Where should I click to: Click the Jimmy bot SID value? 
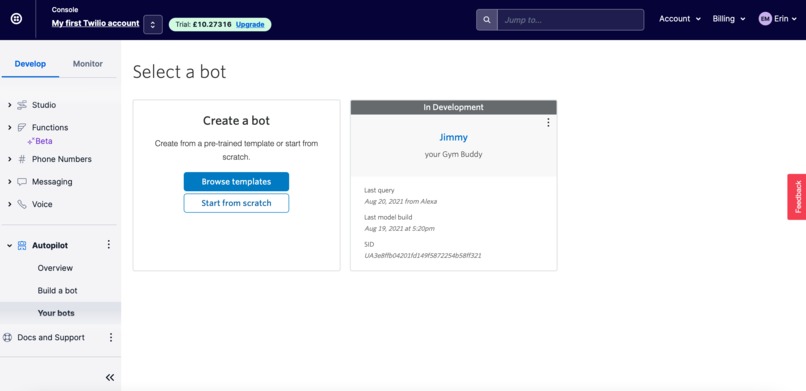[x=423, y=255]
